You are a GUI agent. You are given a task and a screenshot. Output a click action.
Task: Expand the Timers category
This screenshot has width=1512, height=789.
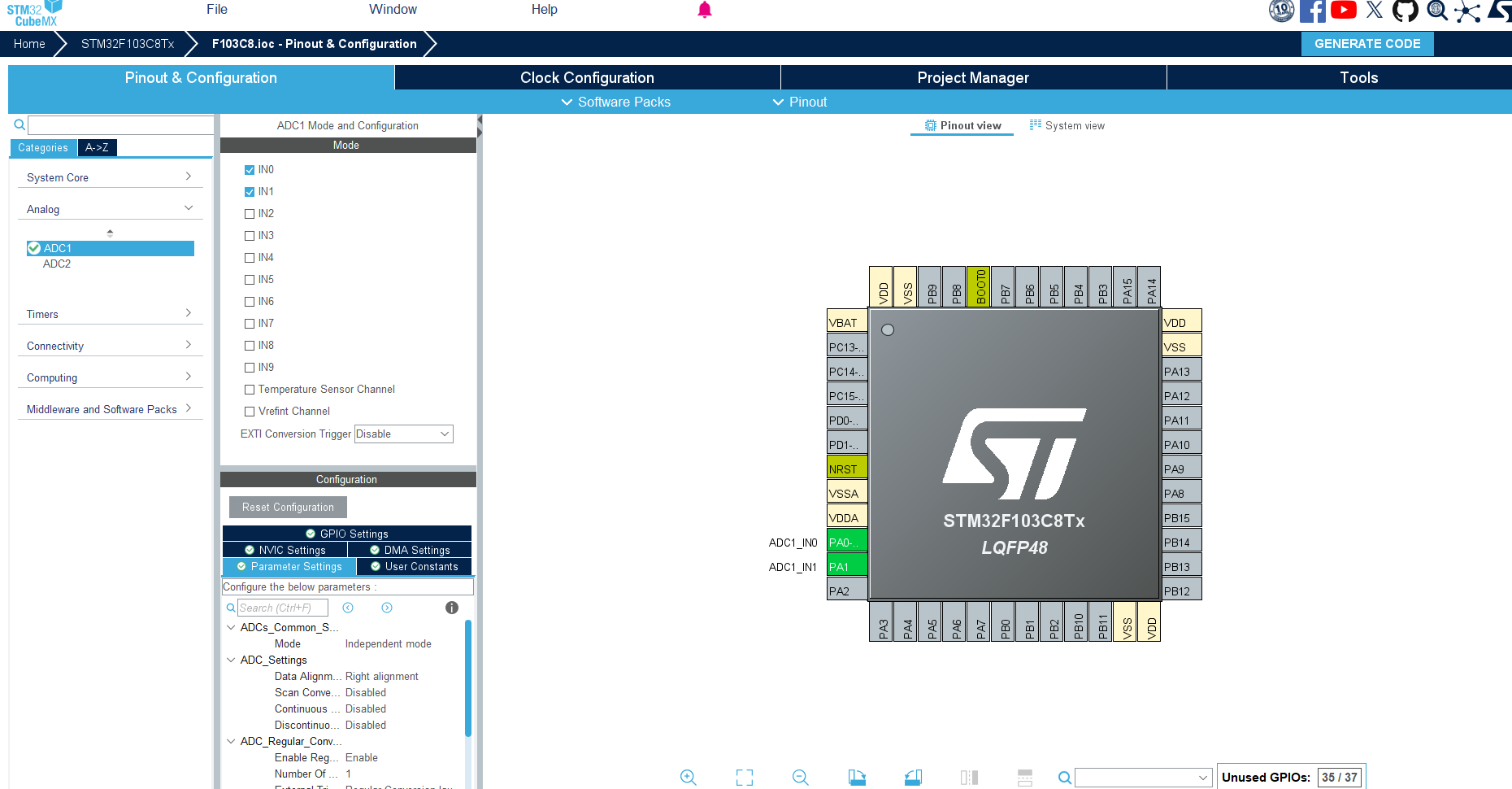(x=109, y=314)
